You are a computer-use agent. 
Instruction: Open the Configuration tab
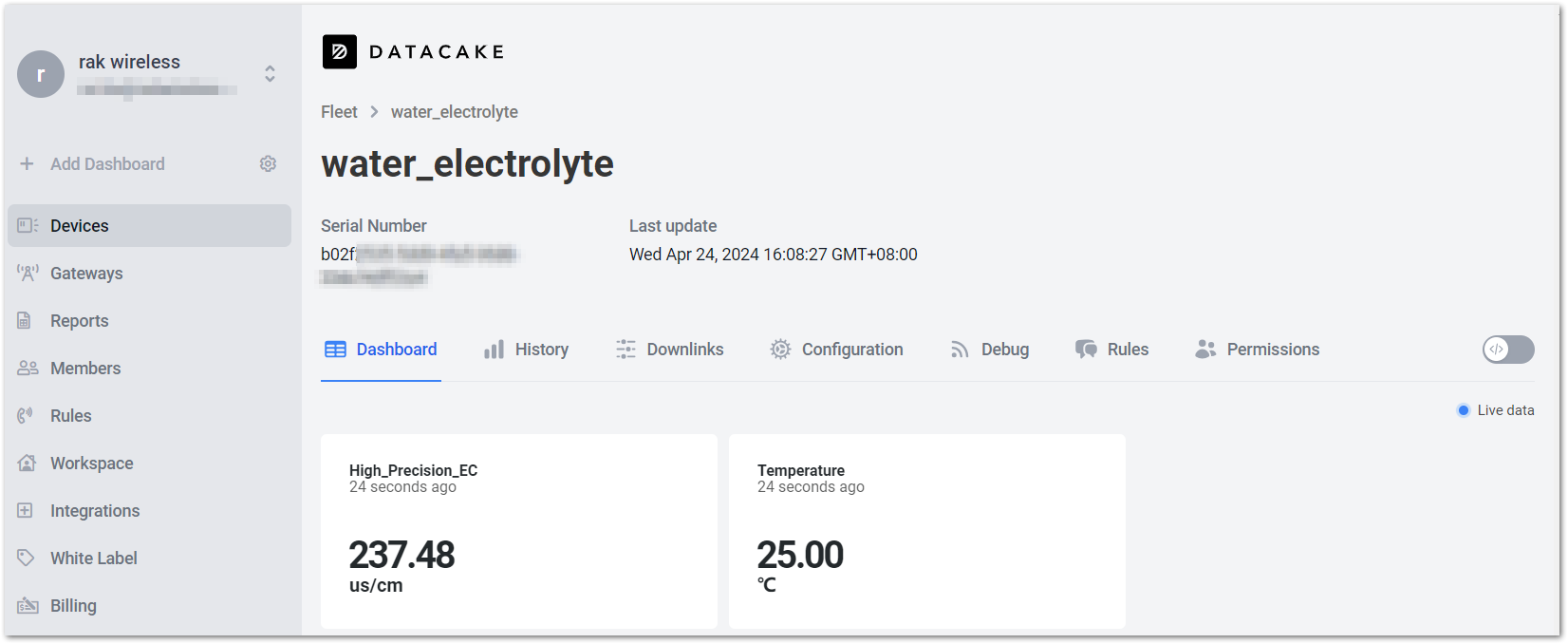tap(836, 350)
